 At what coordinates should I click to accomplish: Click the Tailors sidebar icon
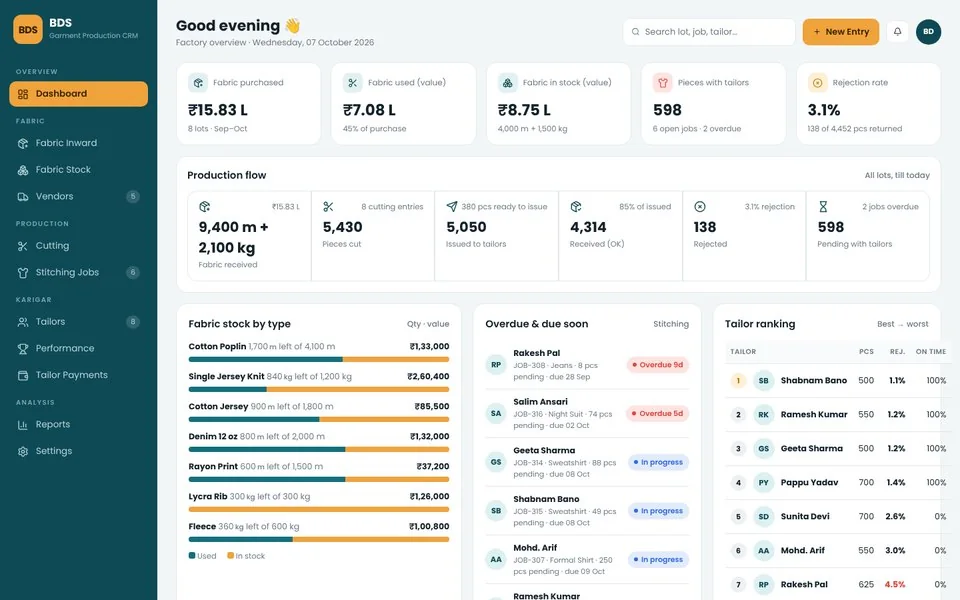click(x=23, y=322)
